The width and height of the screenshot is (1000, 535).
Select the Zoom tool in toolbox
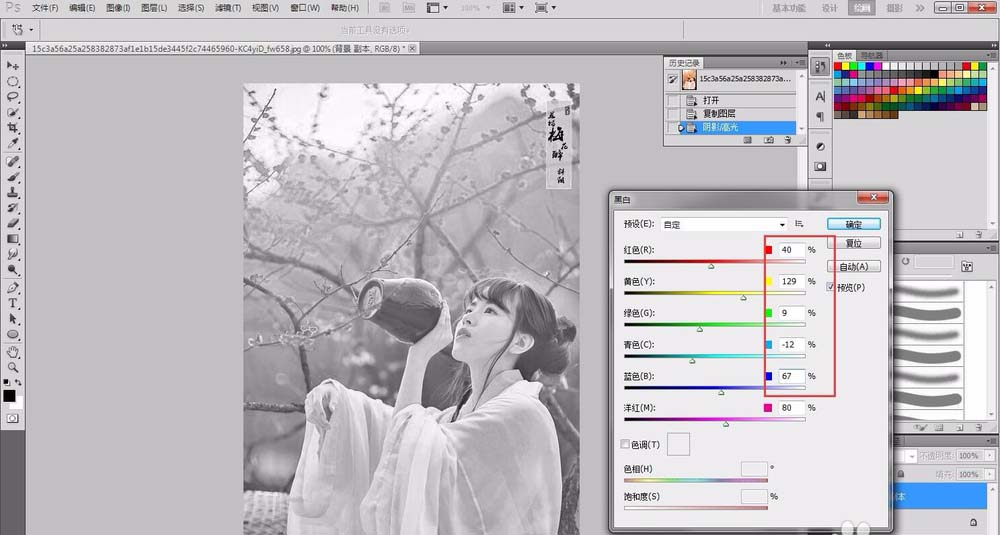[x=14, y=368]
